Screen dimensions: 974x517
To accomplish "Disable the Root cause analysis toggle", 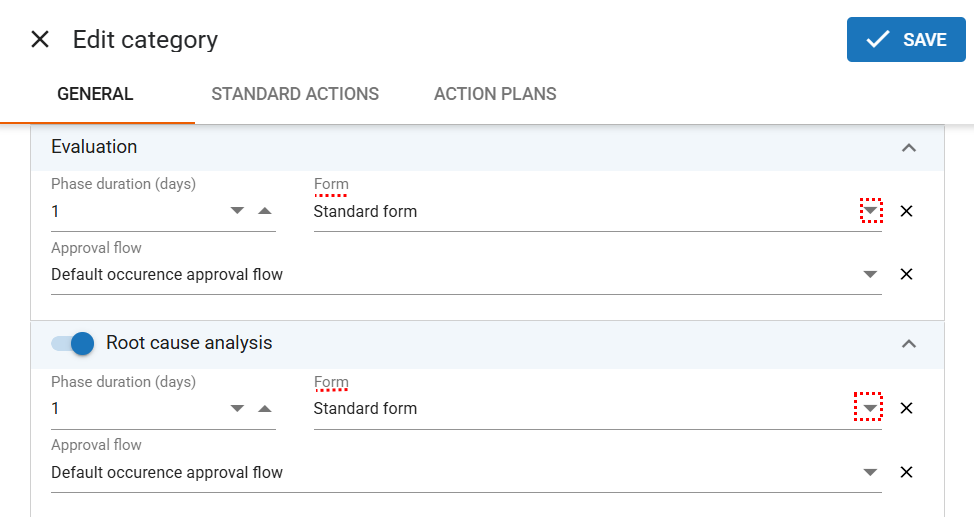I will (73, 343).
